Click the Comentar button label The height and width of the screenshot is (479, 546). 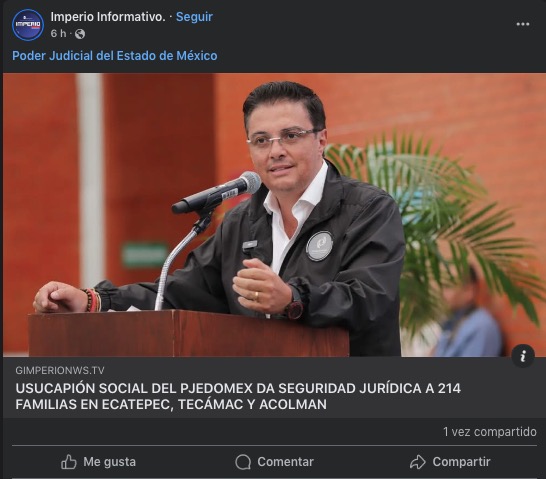[x=286, y=462]
